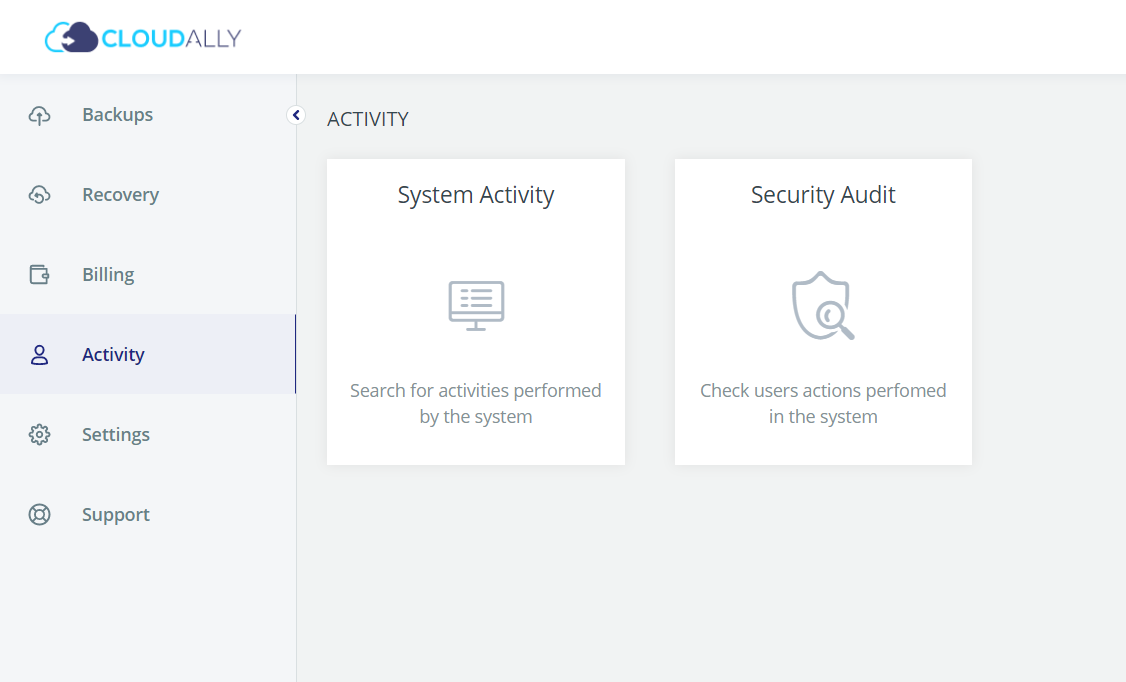Click the Settings gear icon
This screenshot has height=682, width=1126.
point(39,434)
